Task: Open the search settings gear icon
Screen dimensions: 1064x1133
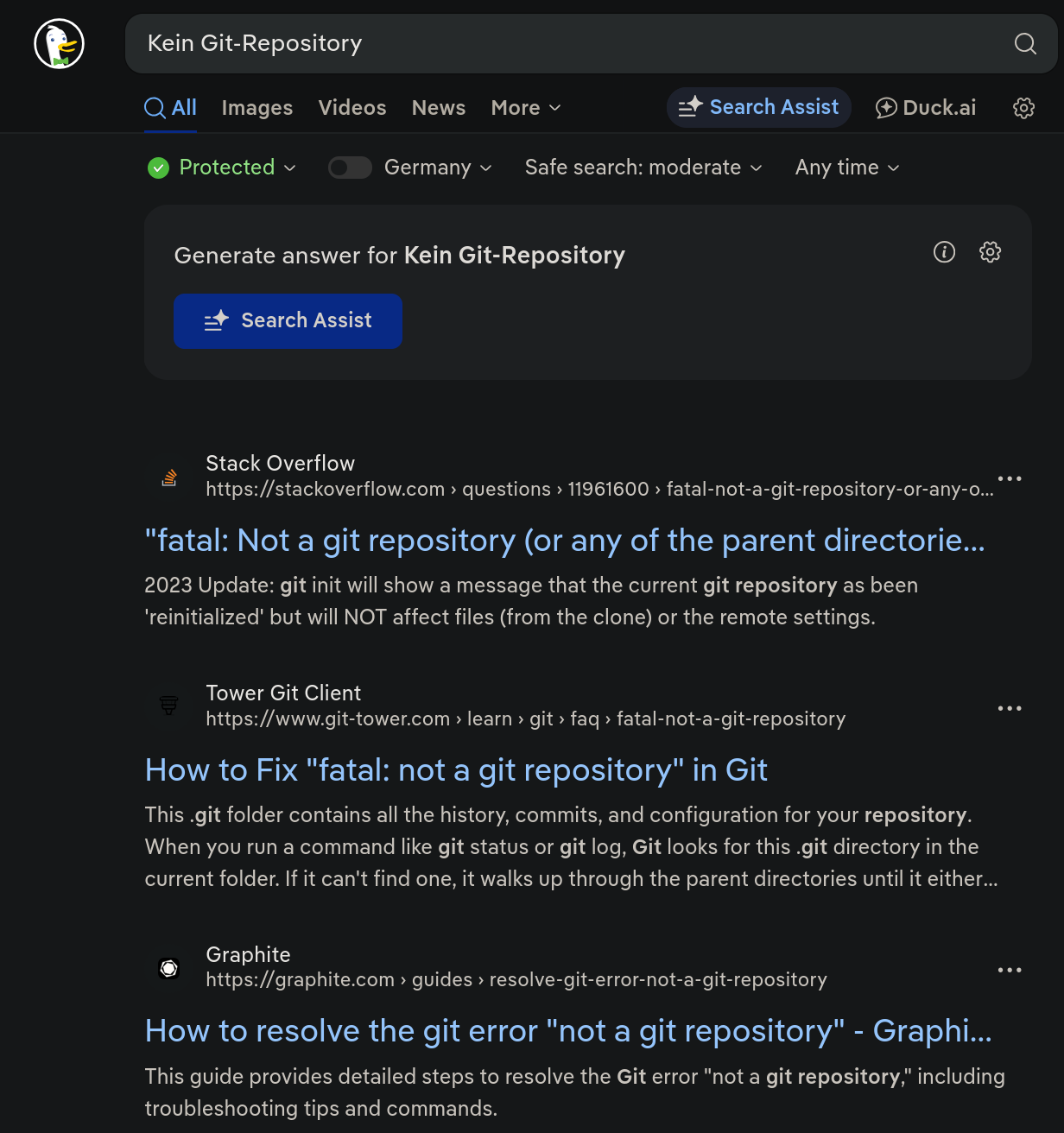Action: (1023, 108)
